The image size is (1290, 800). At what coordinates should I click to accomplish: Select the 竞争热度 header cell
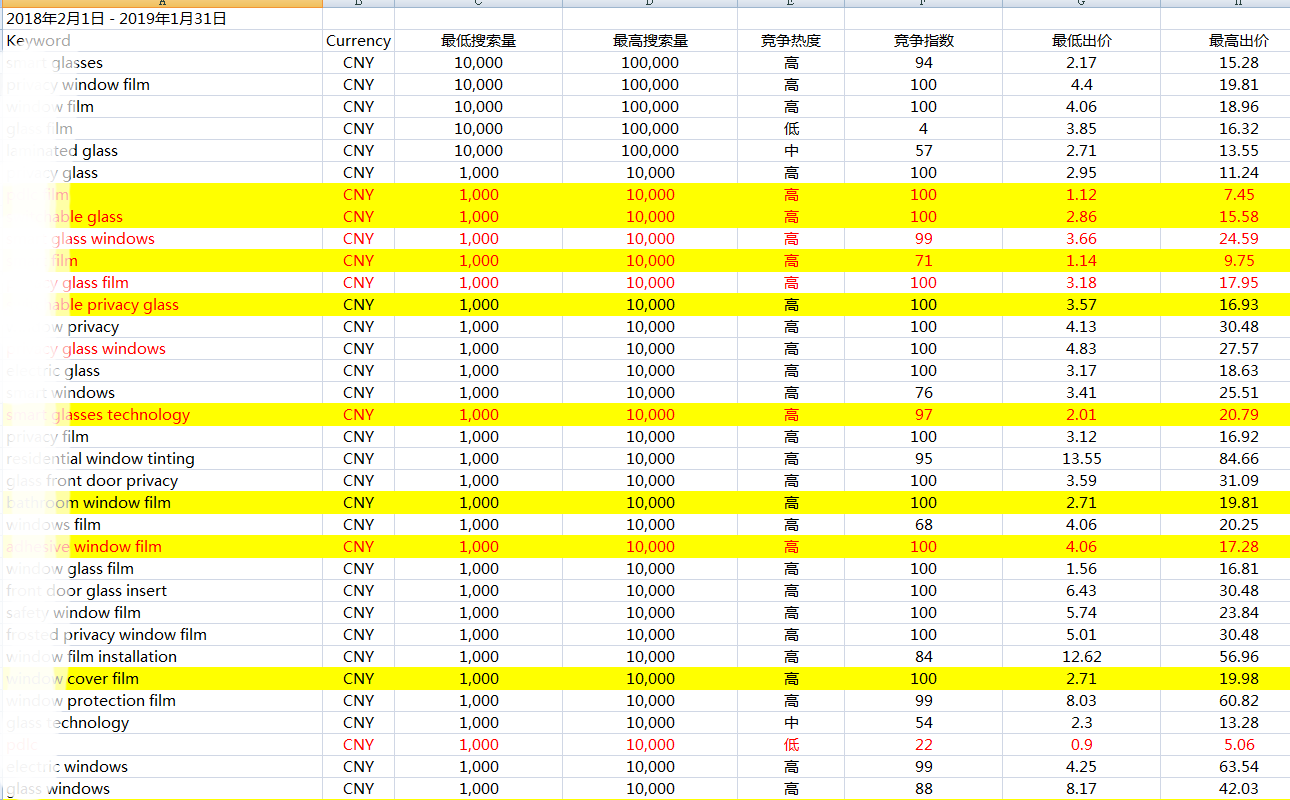coord(791,41)
